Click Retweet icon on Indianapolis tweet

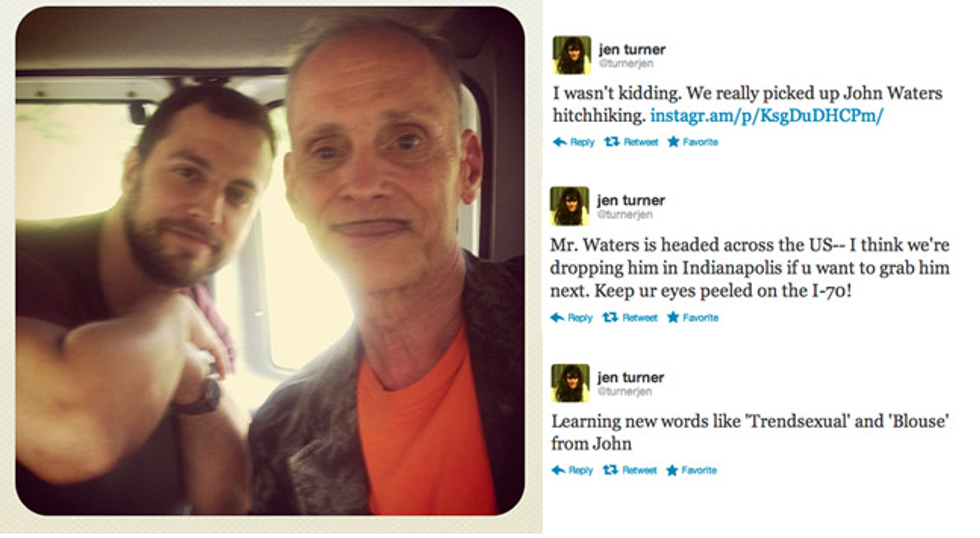(610, 317)
